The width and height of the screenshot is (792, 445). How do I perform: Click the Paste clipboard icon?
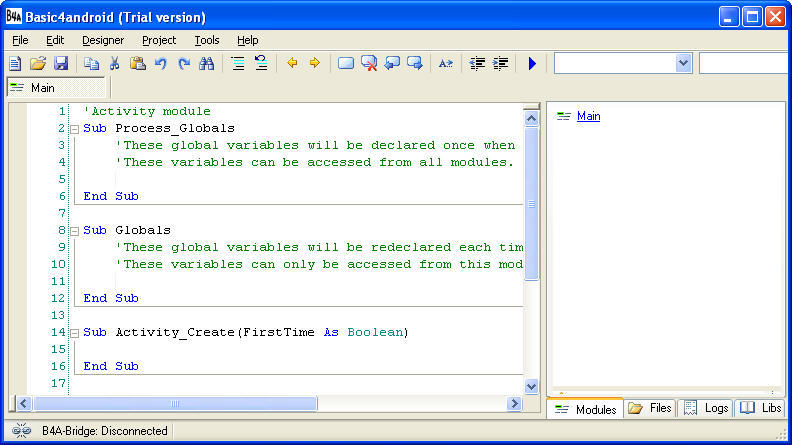pos(137,63)
